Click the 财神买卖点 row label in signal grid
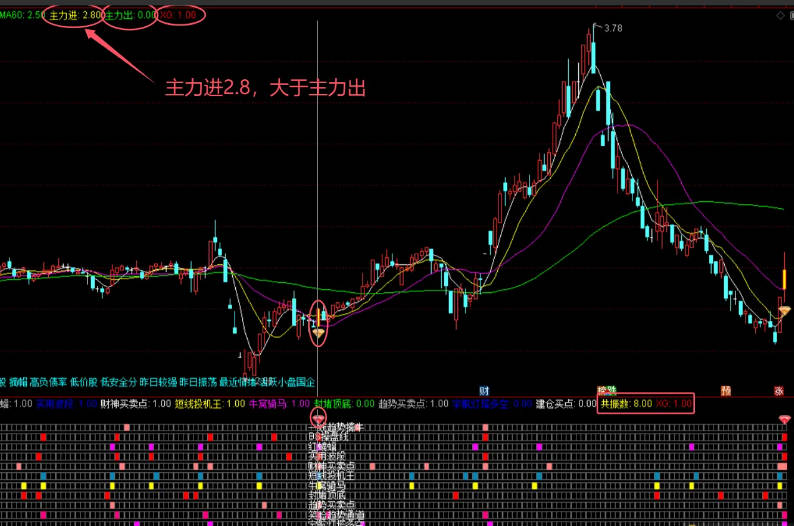Viewport: 794px width, 526px height. (x=332, y=466)
